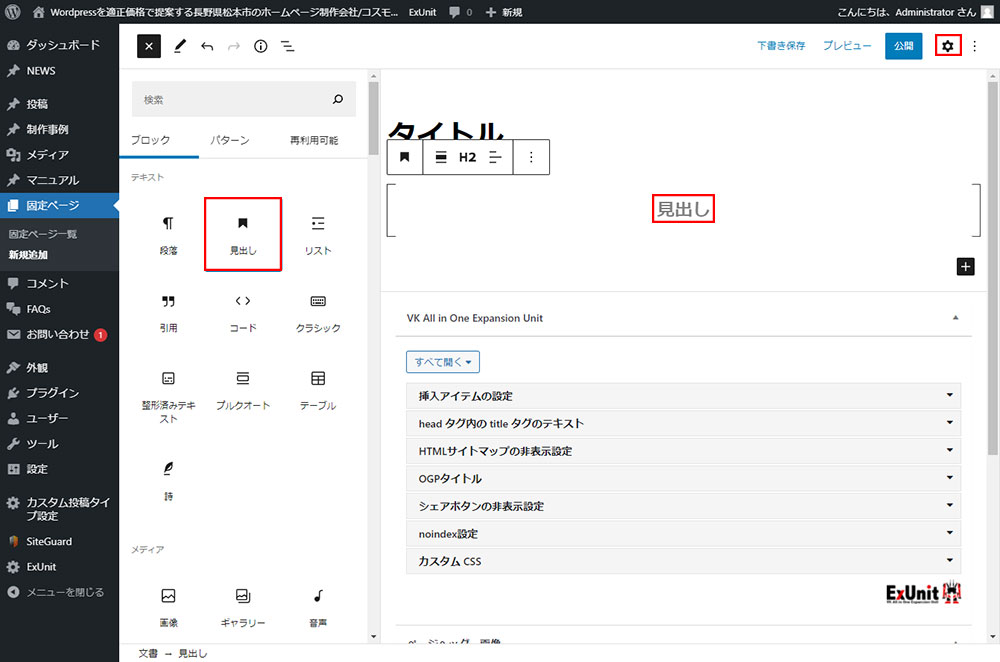Click the settings gear icon in top bar

pos(947,46)
